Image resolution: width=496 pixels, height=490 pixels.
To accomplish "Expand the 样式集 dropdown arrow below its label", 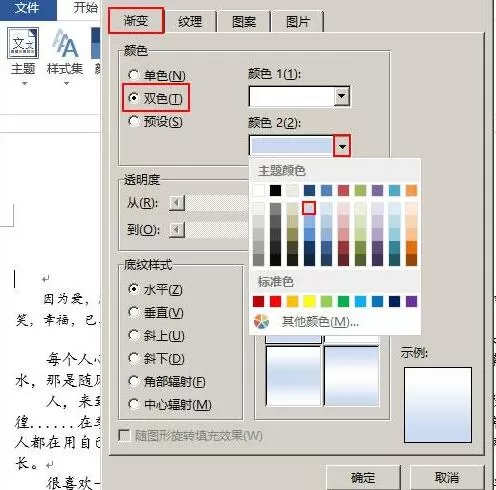I will (x=66, y=83).
